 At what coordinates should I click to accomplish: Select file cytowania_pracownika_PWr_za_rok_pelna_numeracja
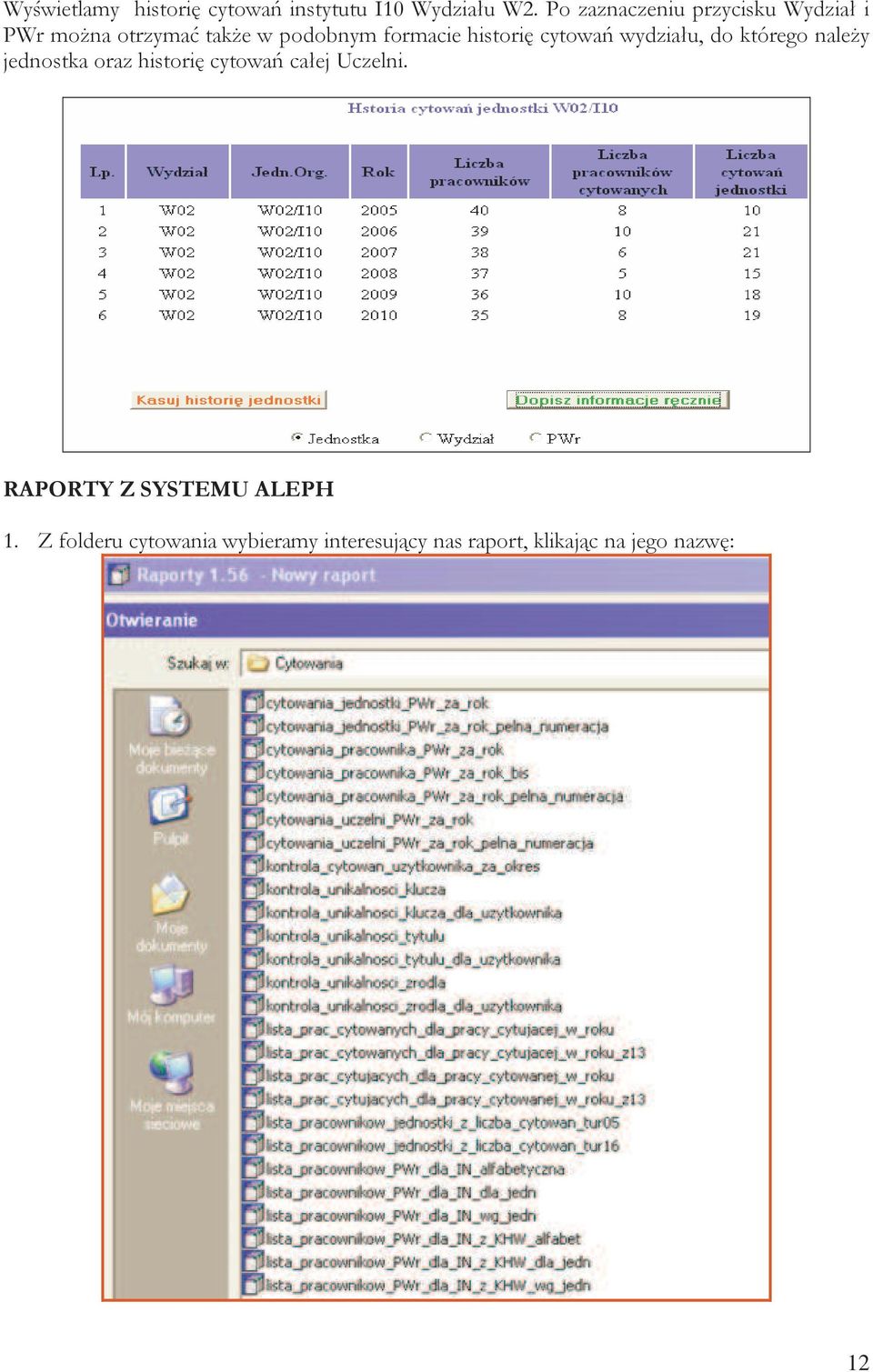coord(445,796)
